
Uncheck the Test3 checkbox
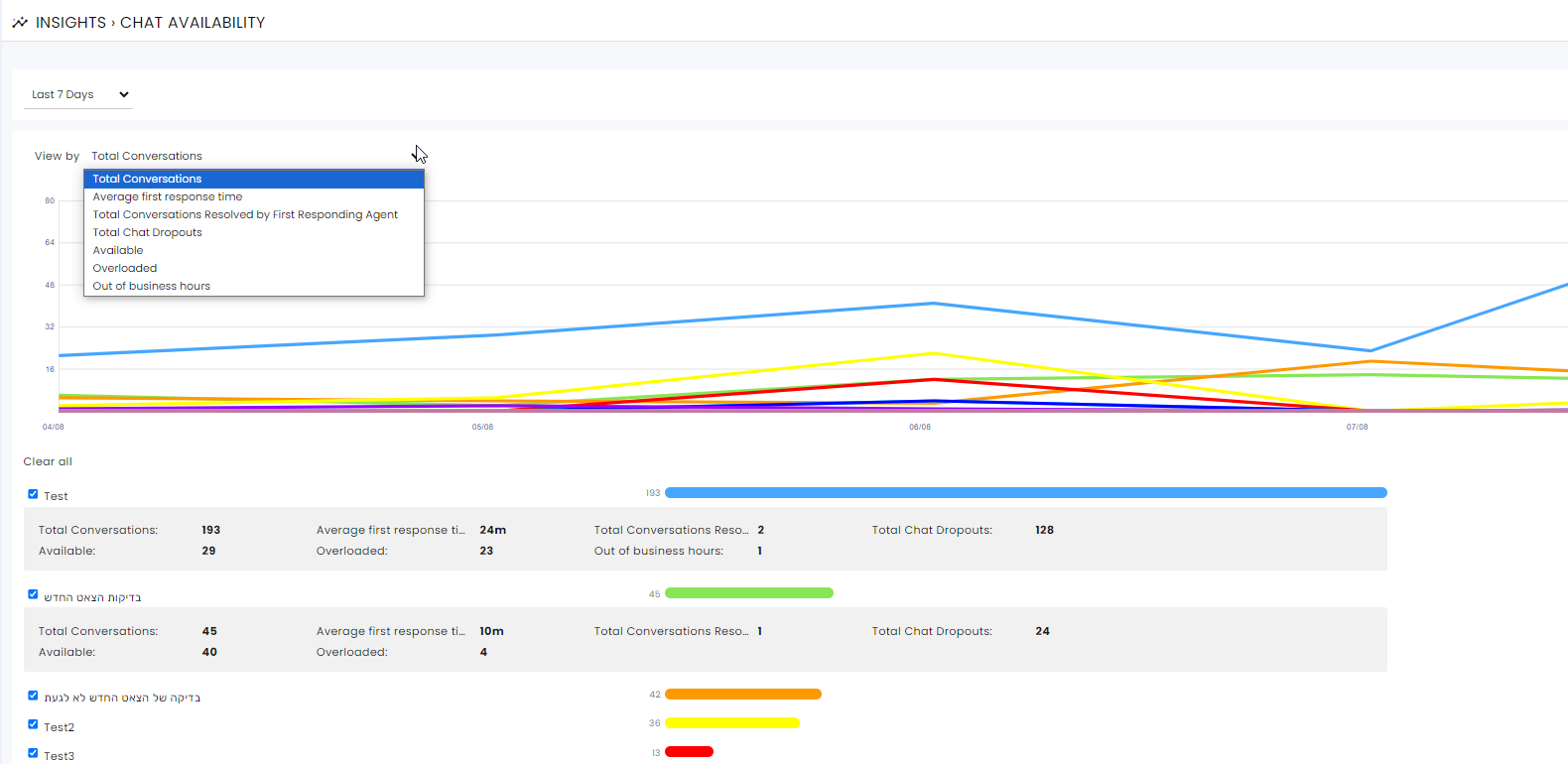click(33, 753)
